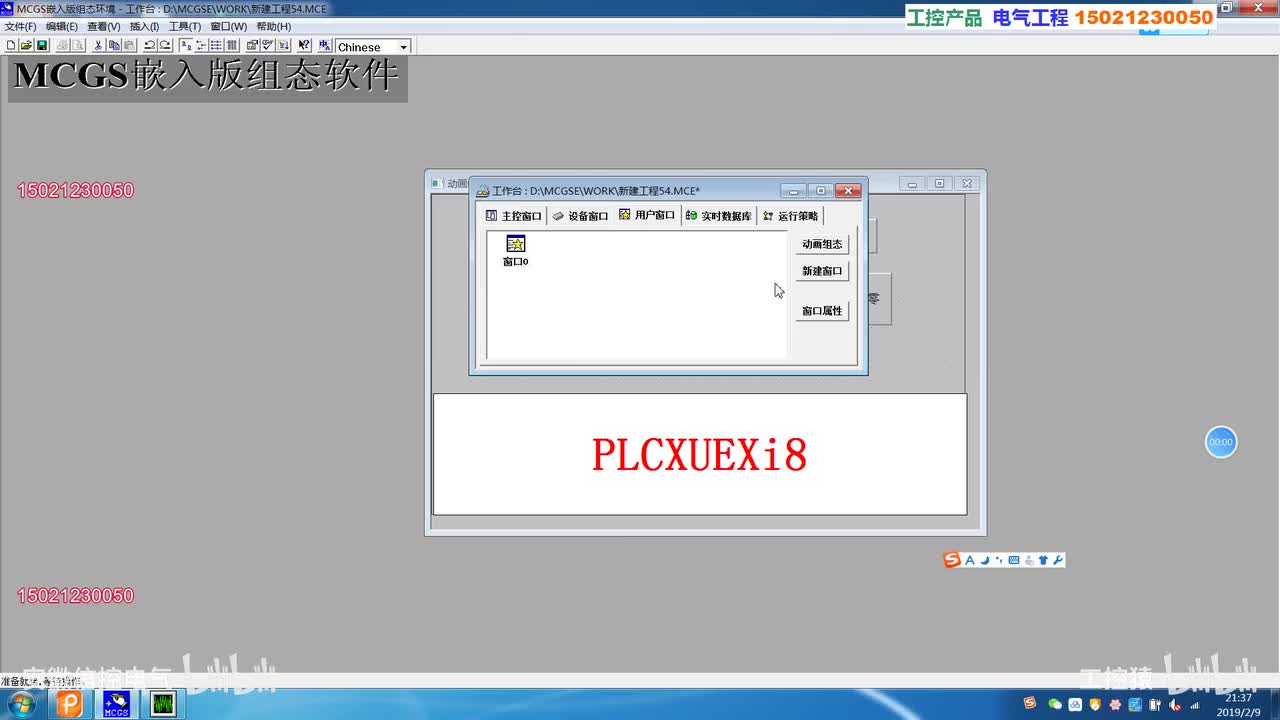Click the language translate toolbar icon
Screen dimensions: 1280x720
pos(324,46)
